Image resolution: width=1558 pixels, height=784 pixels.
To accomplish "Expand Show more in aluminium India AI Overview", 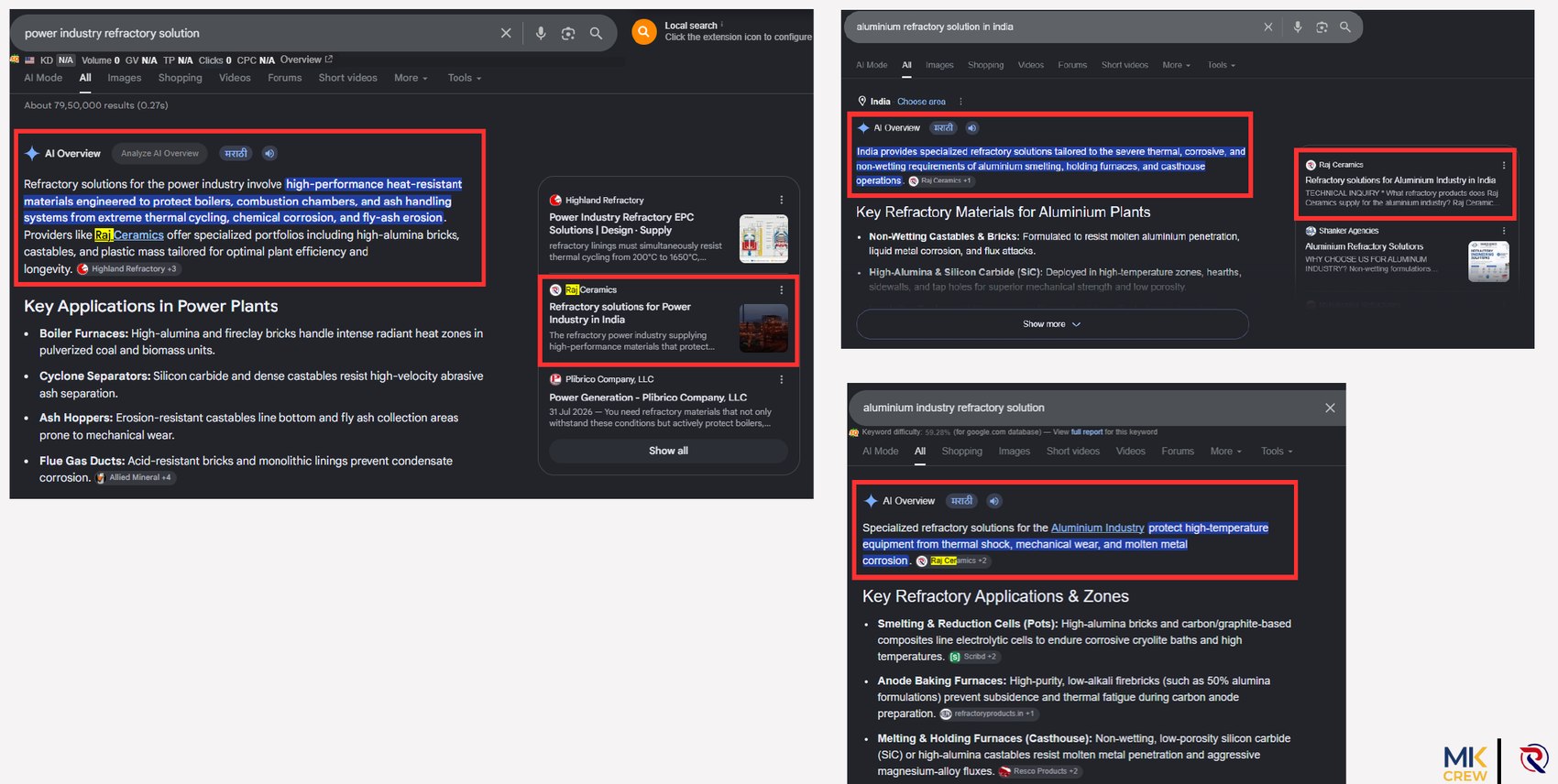I will pyautogui.click(x=1052, y=324).
